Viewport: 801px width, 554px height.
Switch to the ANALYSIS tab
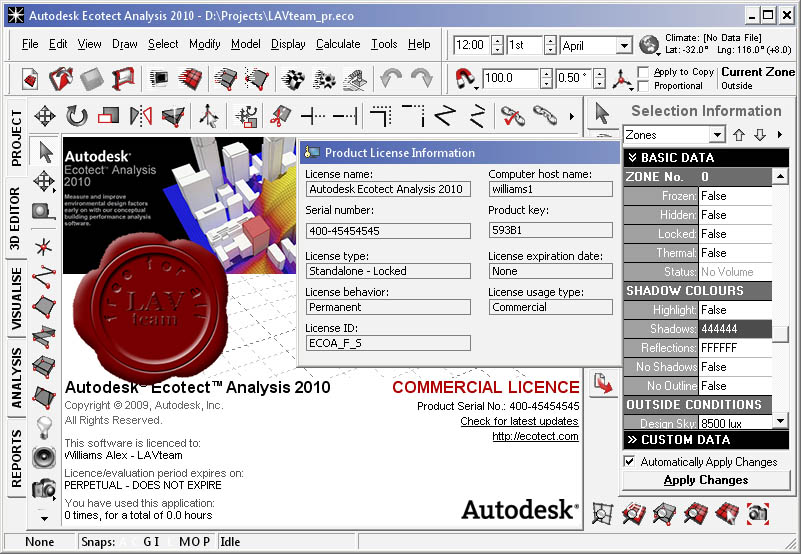coord(17,377)
